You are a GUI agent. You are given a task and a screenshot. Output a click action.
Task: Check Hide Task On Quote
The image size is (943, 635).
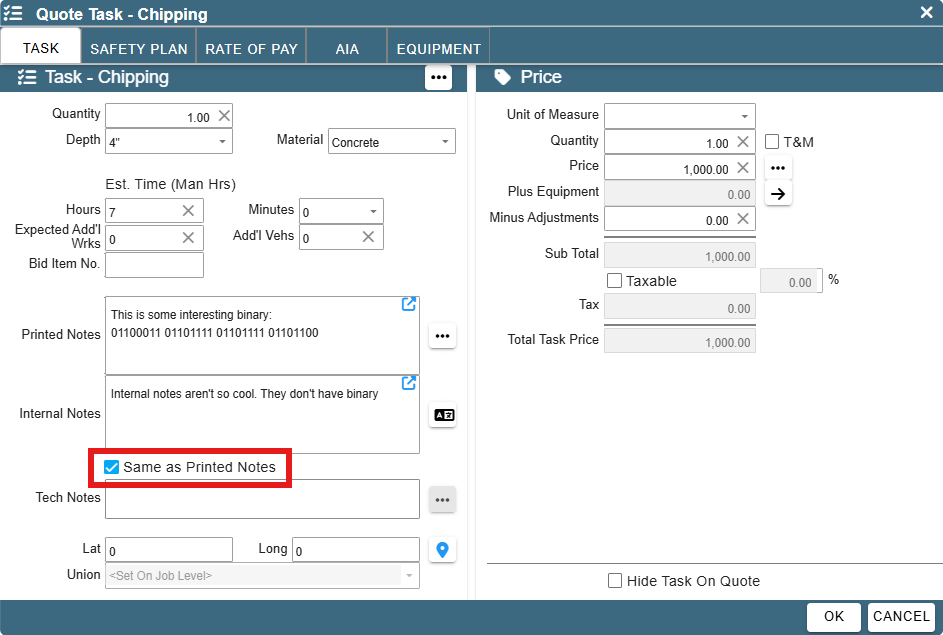[x=615, y=581]
